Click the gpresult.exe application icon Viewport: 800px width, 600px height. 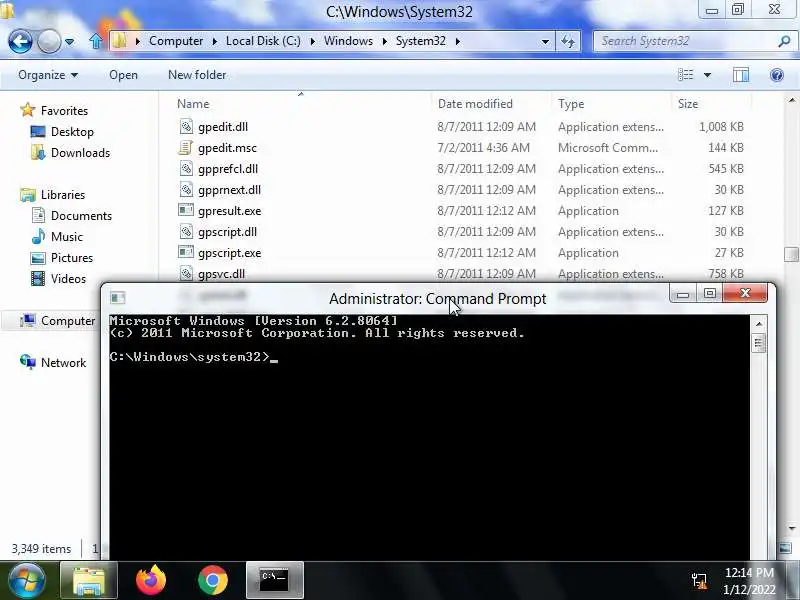tap(186, 210)
